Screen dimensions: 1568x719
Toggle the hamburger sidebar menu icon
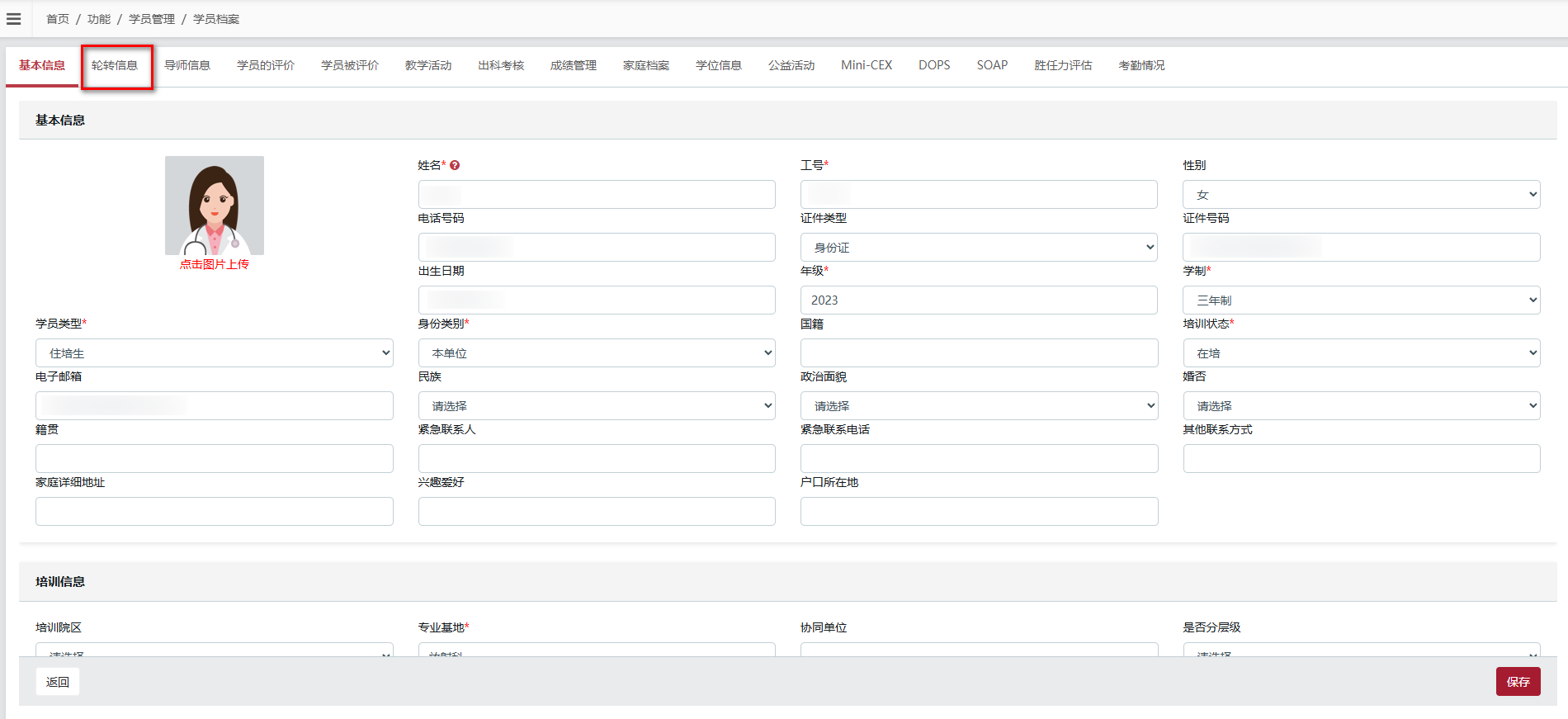pyautogui.click(x=14, y=19)
